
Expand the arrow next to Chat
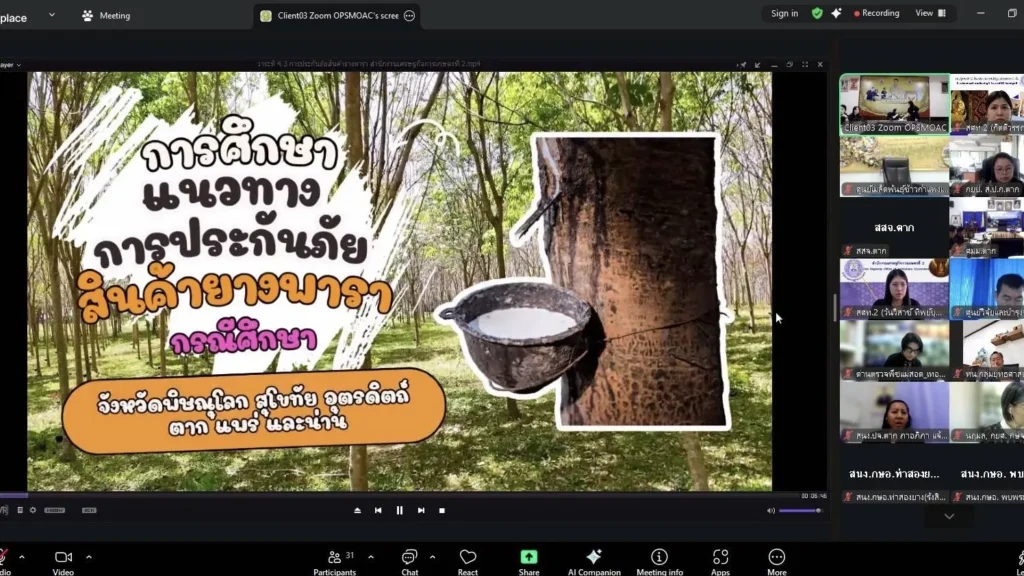(x=432, y=557)
